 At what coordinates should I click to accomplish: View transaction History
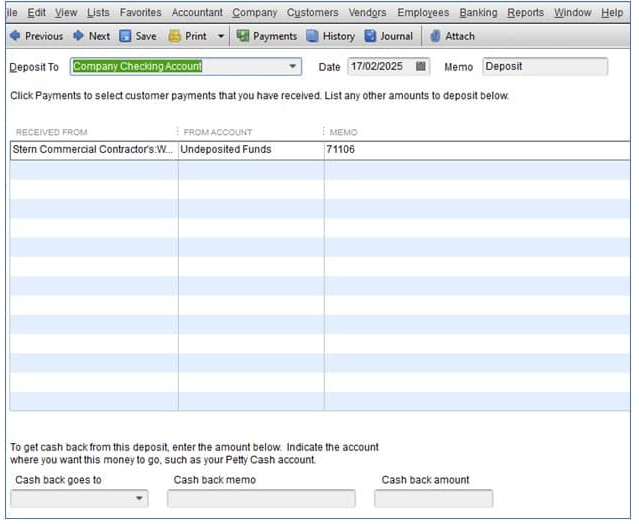coord(331,36)
